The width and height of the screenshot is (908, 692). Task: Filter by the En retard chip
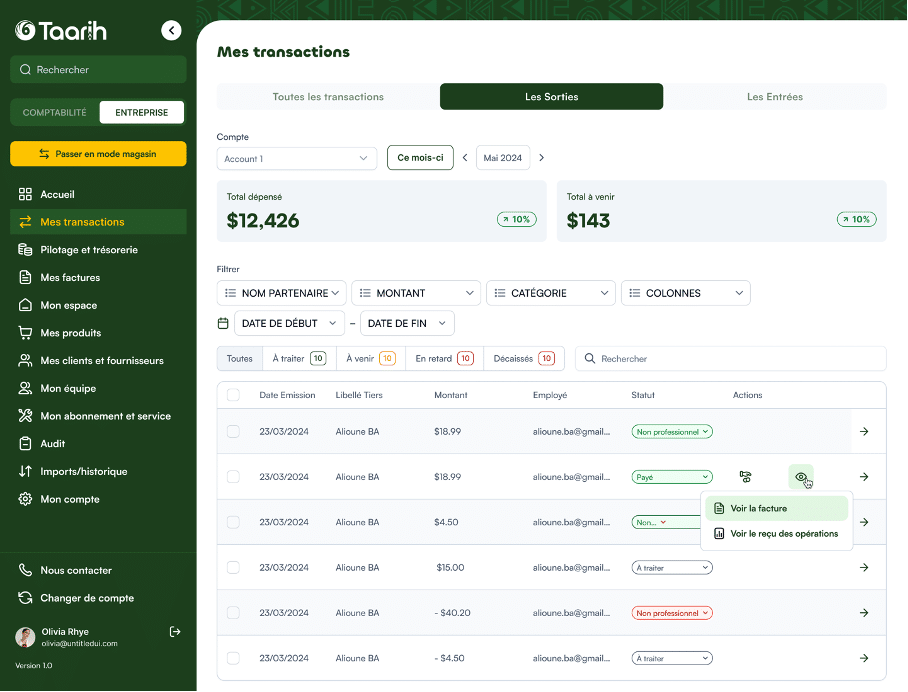point(444,358)
